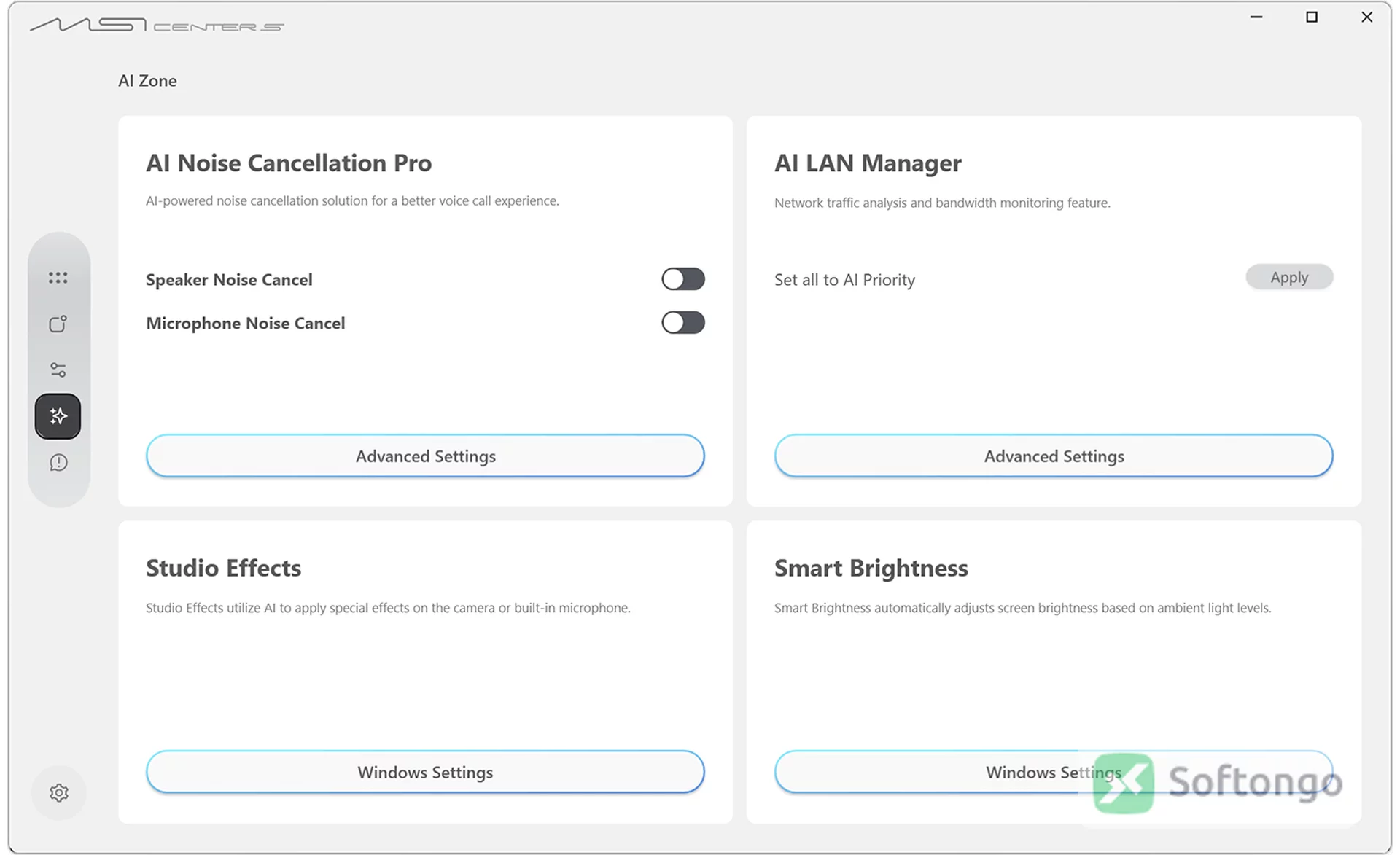
Task: Select the rounded-square device icon in sidebar
Action: 58,324
